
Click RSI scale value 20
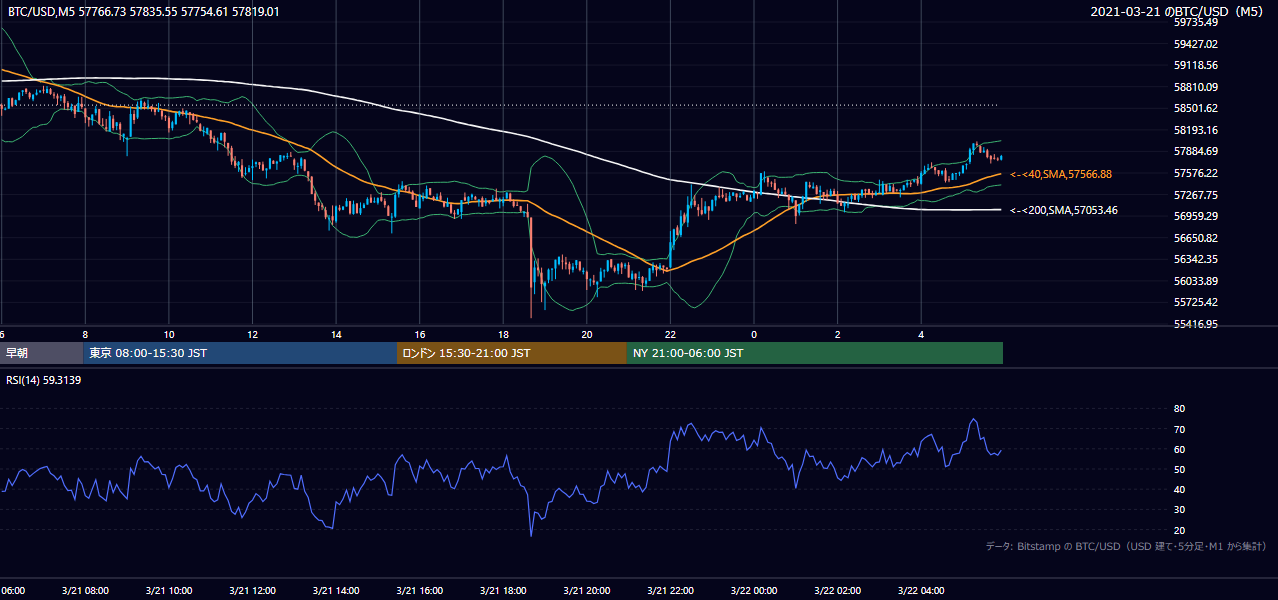coord(1179,530)
